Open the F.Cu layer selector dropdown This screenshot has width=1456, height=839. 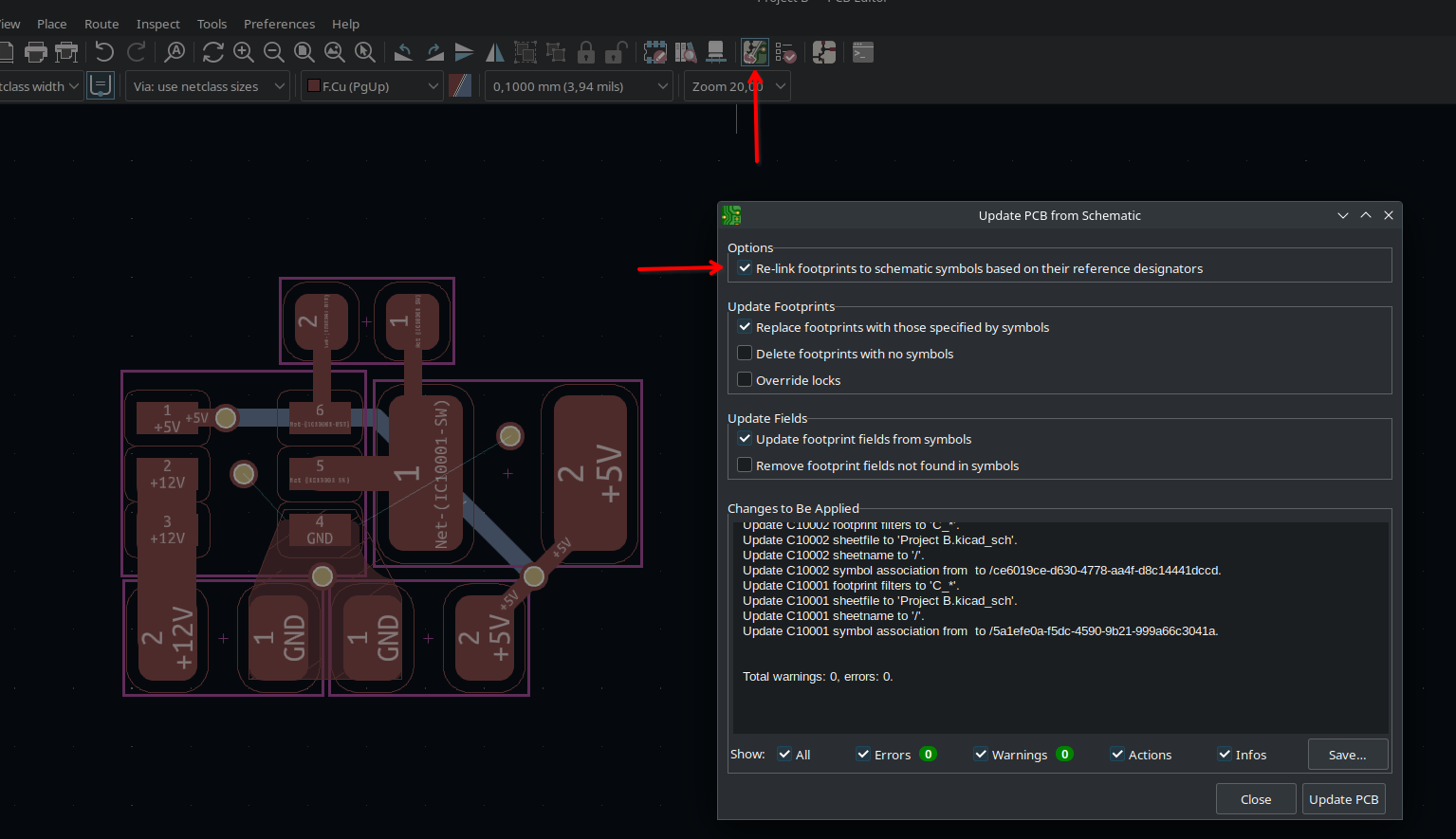tap(373, 86)
